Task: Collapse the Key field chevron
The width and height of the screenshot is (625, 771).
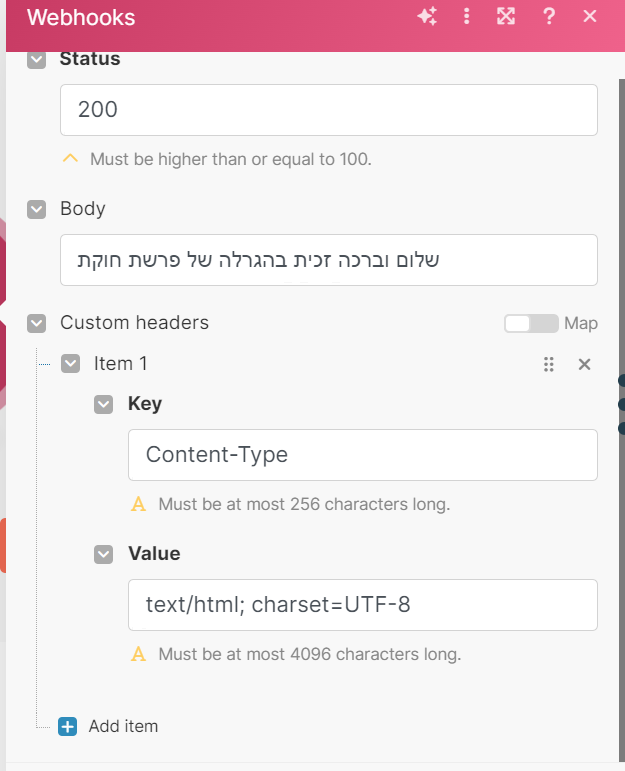Action: 104,404
